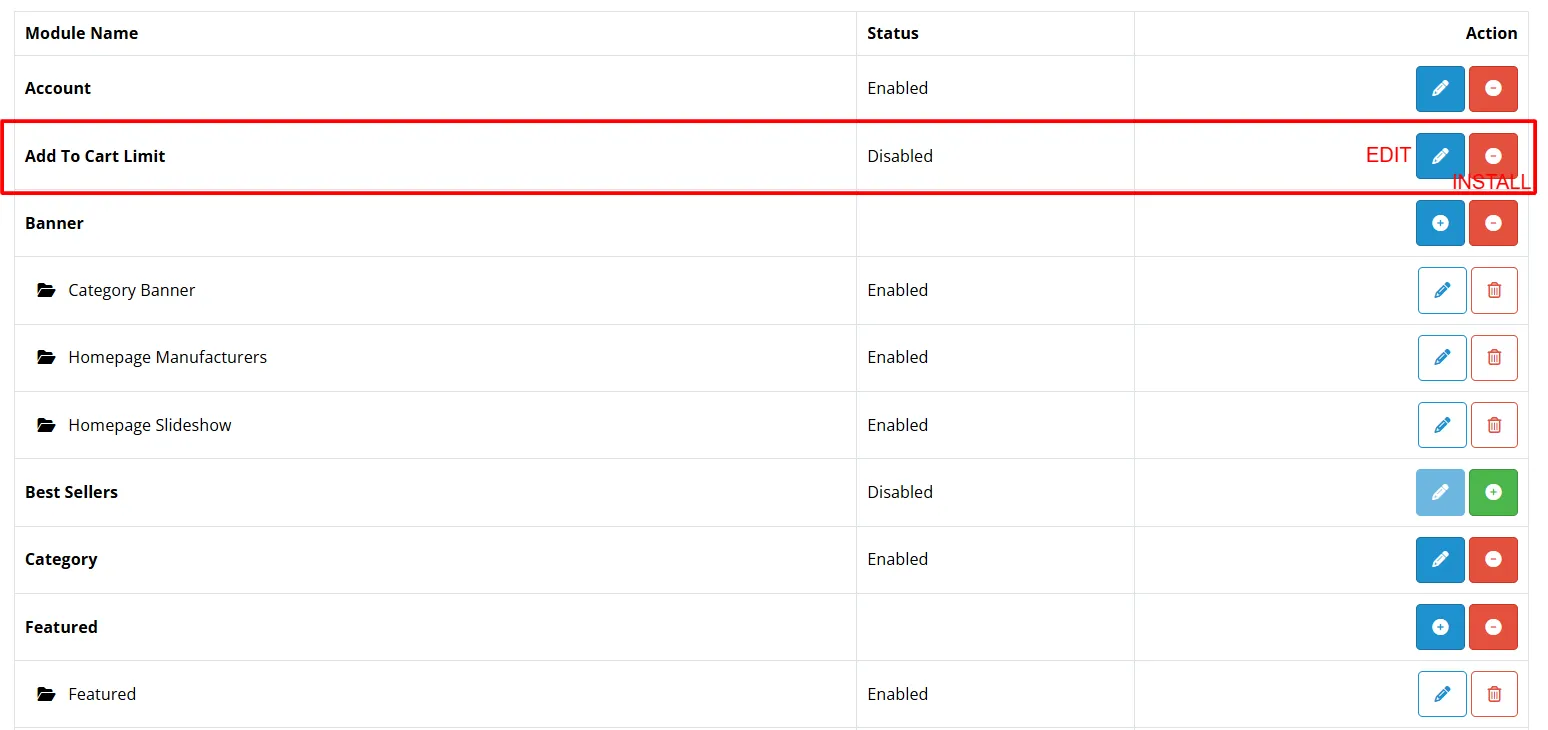1548x730 pixels.
Task: Add a new Featured module instance
Action: point(1440,627)
